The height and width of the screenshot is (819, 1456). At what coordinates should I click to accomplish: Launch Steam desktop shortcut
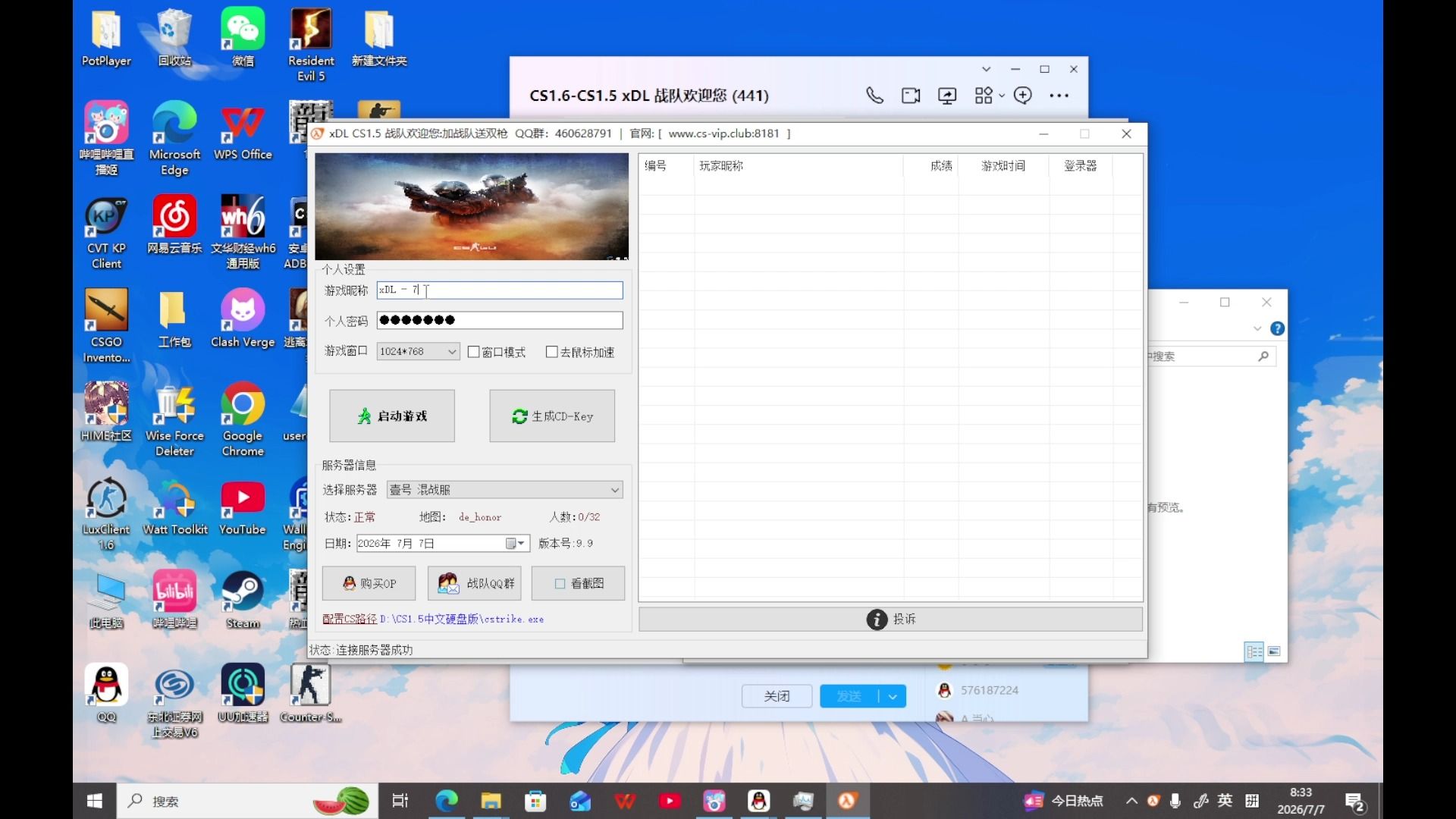click(243, 601)
